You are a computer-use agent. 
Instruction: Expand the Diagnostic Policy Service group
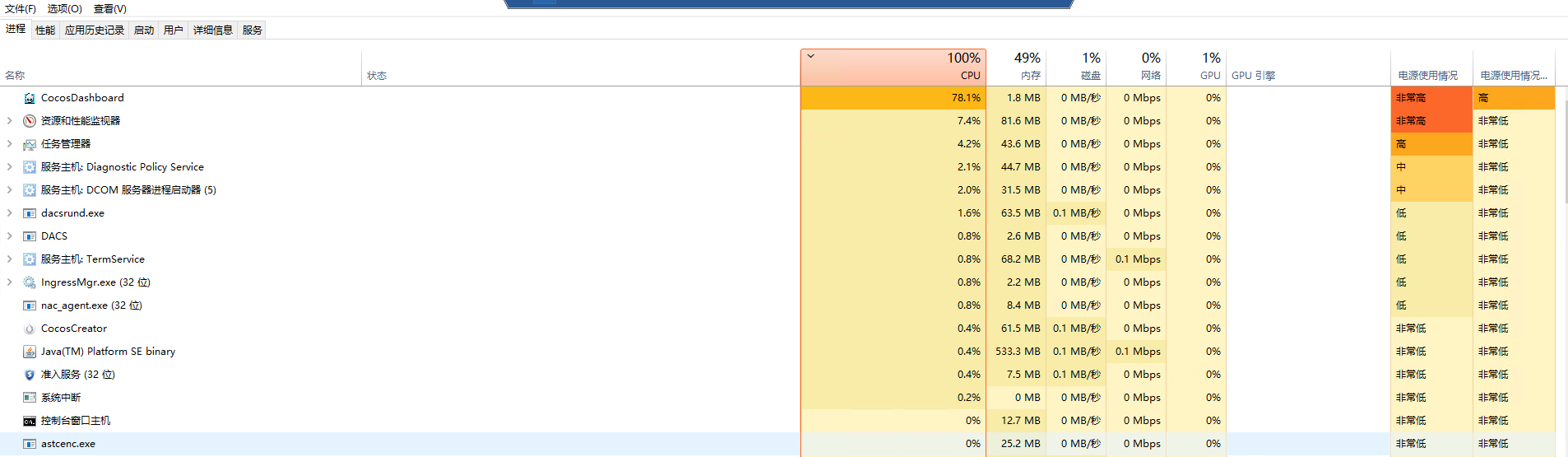click(x=10, y=167)
